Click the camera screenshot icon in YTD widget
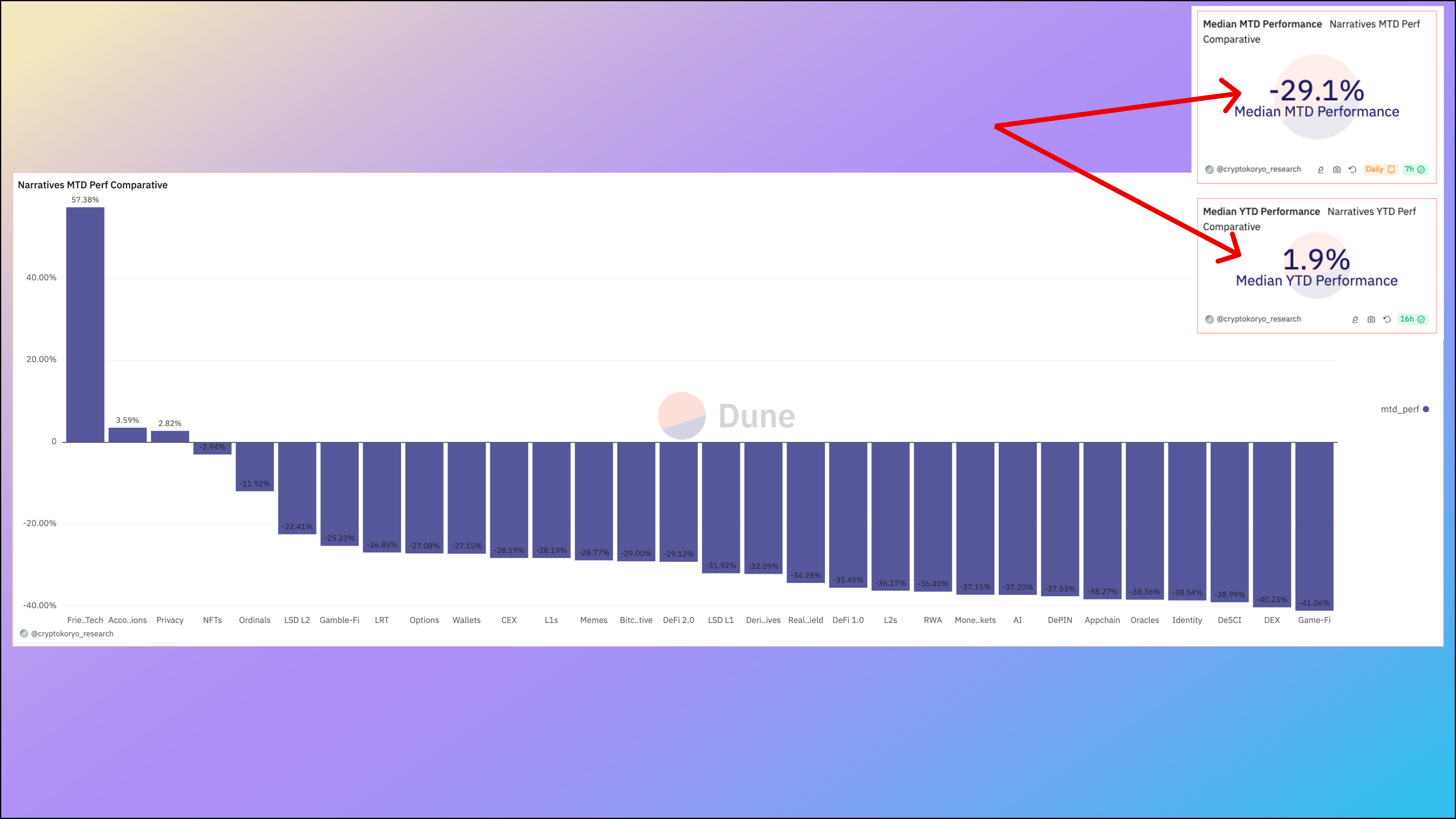 click(x=1371, y=319)
